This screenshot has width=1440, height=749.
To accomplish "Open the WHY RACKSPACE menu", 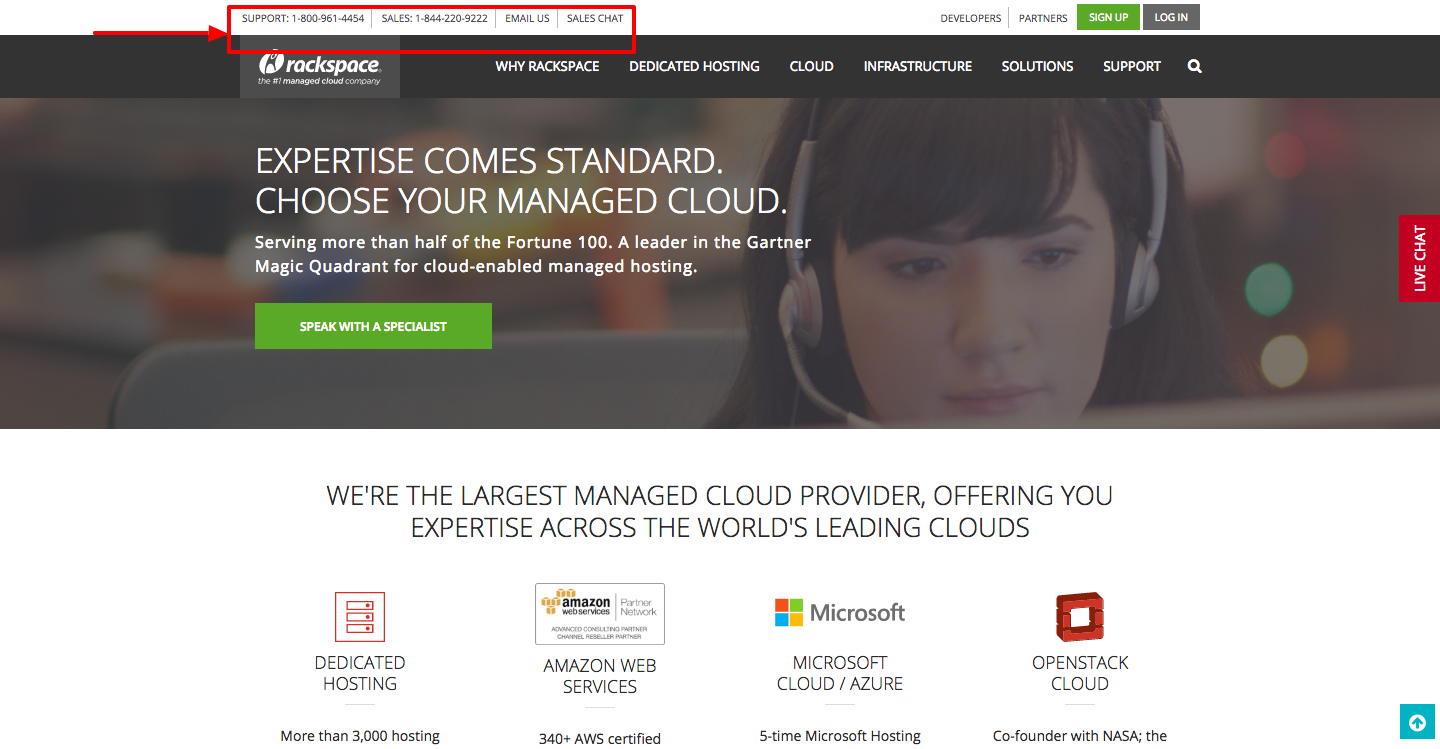I will click(547, 67).
